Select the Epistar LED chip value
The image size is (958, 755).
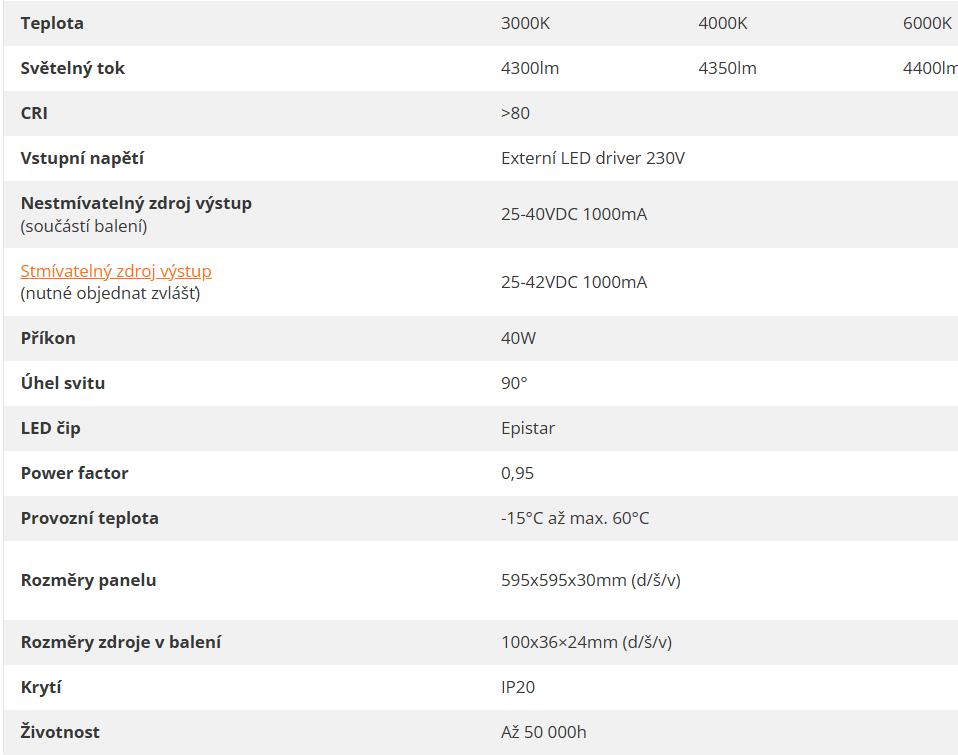click(528, 428)
